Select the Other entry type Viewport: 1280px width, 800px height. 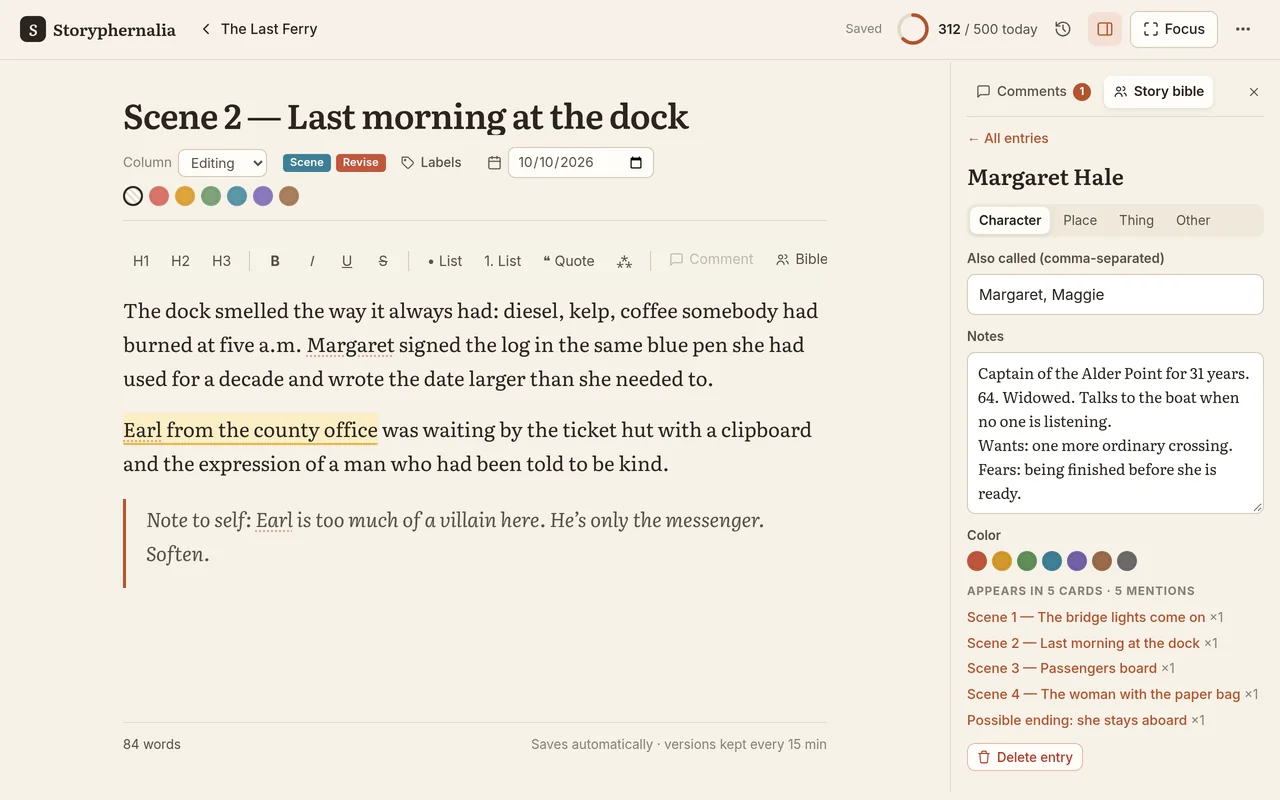1193,220
